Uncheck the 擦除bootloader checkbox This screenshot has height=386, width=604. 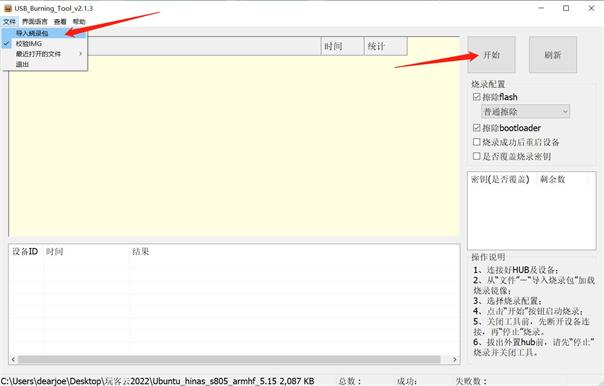477,128
